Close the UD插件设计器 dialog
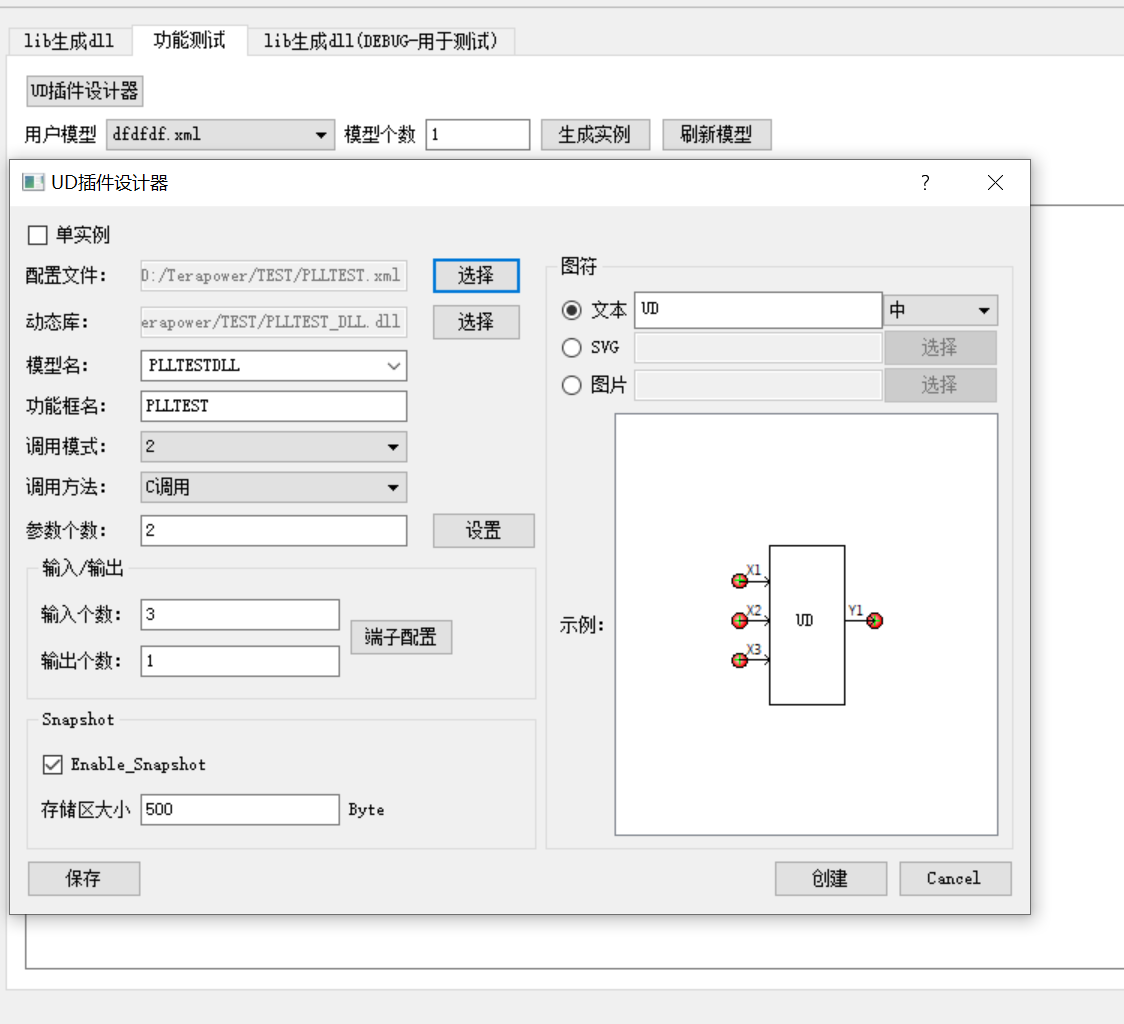The height and width of the screenshot is (1024, 1124). (x=994, y=182)
